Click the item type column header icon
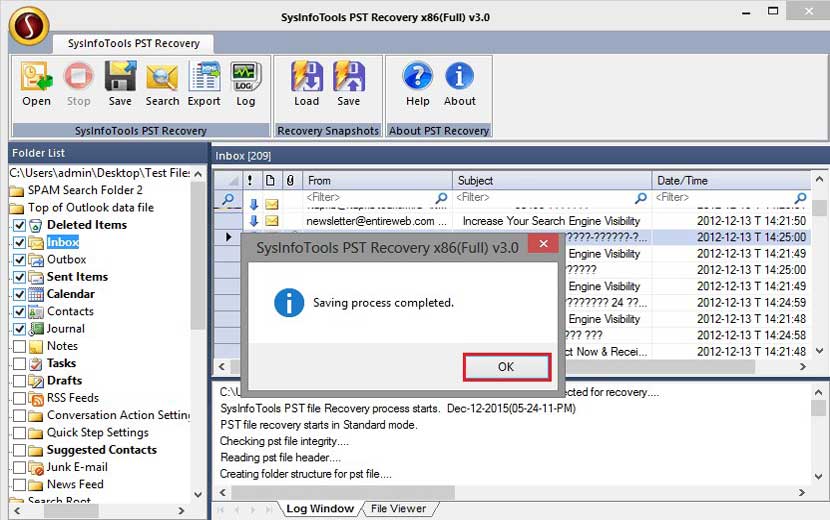 (270, 181)
